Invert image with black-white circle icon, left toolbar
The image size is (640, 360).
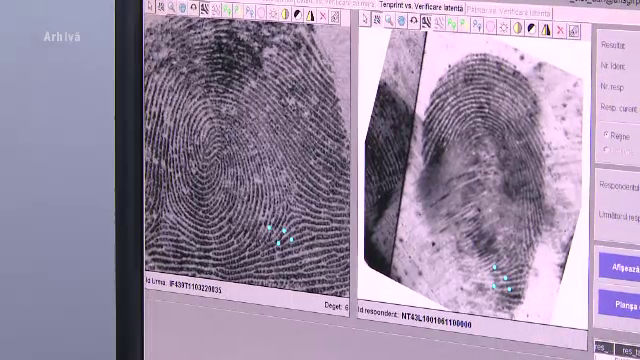point(298,15)
